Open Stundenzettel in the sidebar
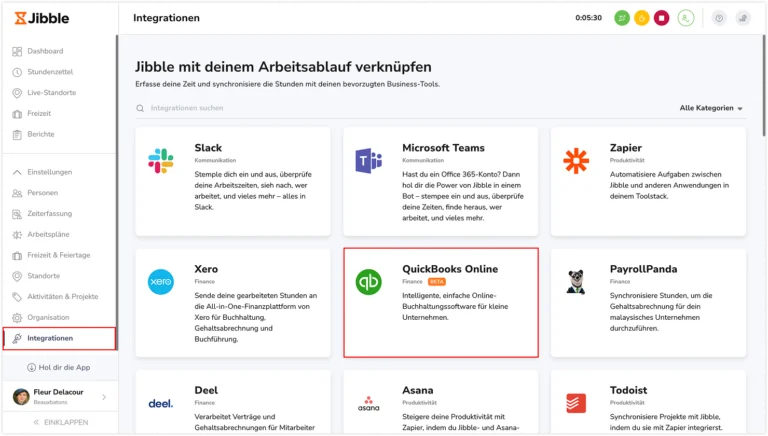The height and width of the screenshot is (436, 768). tap(50, 72)
